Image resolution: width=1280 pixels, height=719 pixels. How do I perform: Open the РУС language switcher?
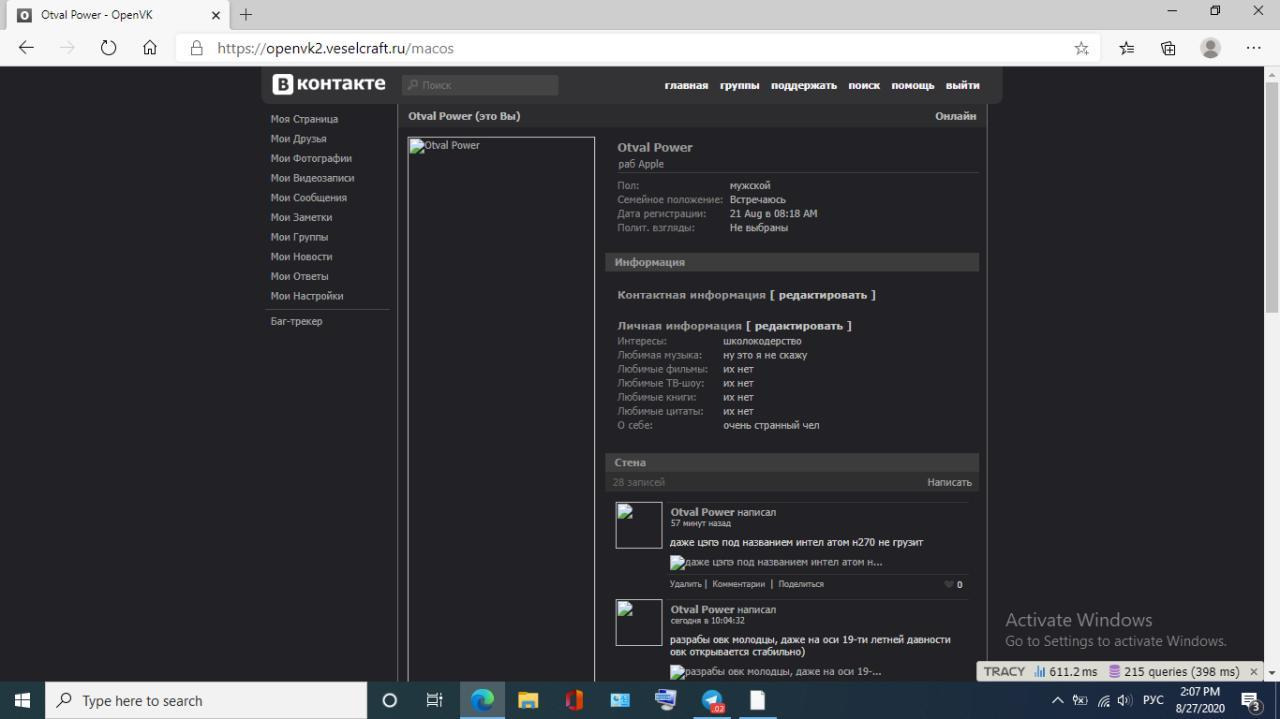point(1153,700)
